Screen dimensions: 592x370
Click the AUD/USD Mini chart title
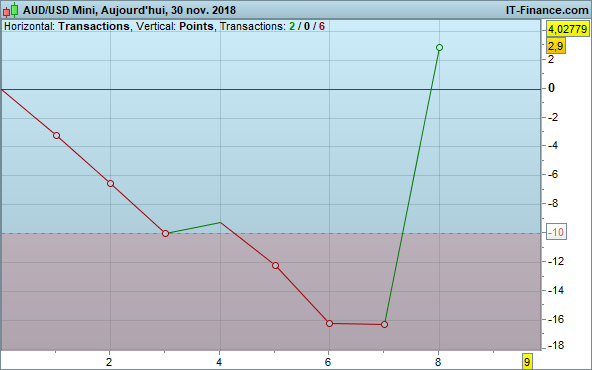click(x=129, y=10)
